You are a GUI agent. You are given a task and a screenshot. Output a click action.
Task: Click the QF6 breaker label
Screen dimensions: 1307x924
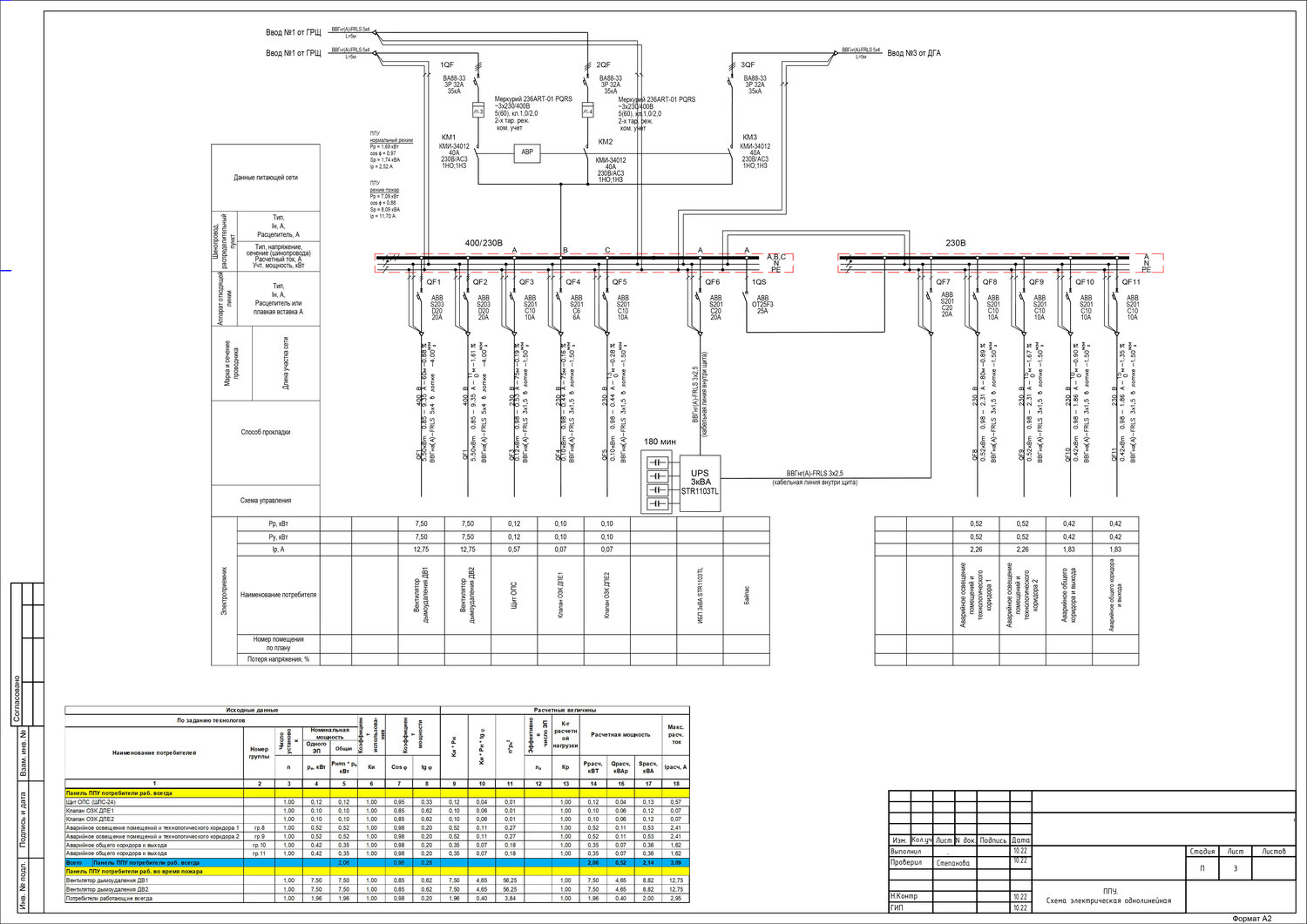[713, 282]
